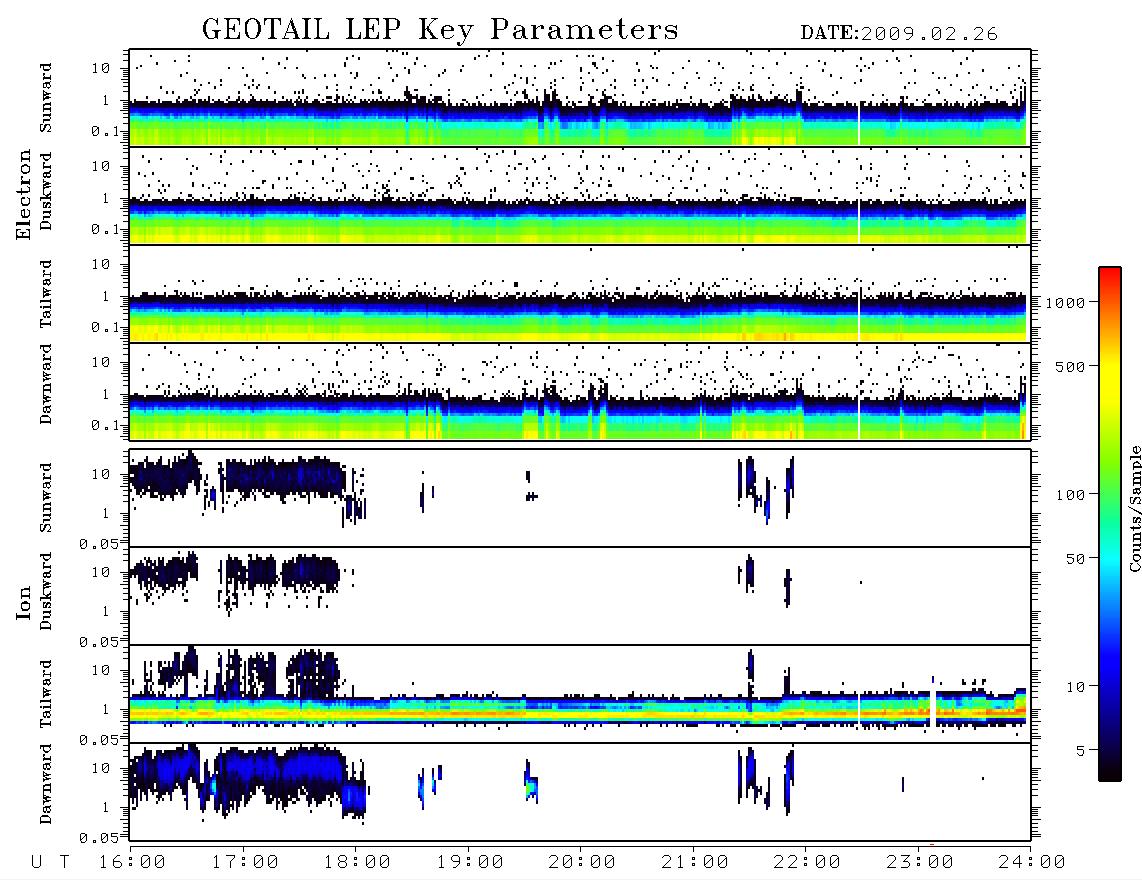Click the Ion Tailward spectrogram band

click(x=578, y=710)
